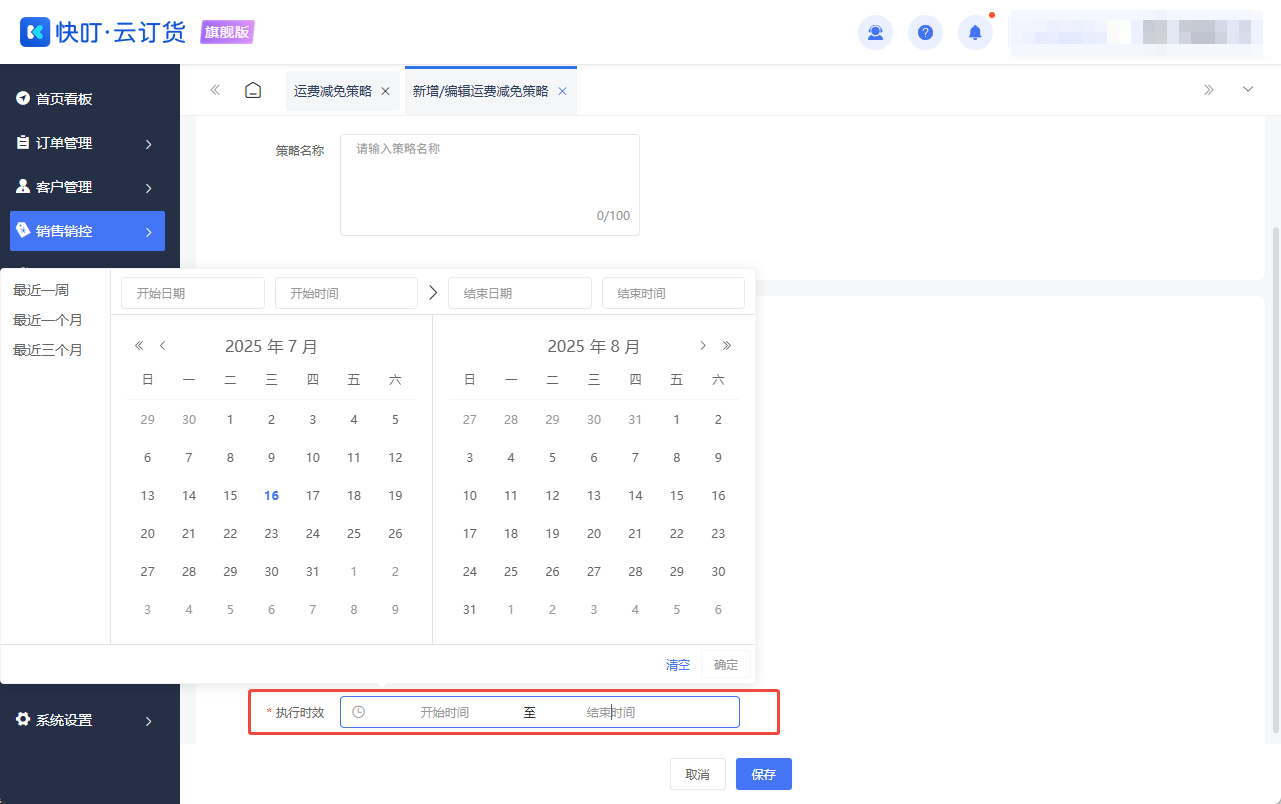Click the 系统设置 gear icon

[x=23, y=719]
